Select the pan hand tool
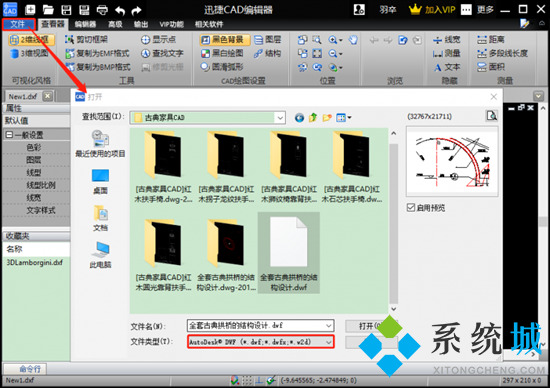 pyautogui.click(x=354, y=40)
